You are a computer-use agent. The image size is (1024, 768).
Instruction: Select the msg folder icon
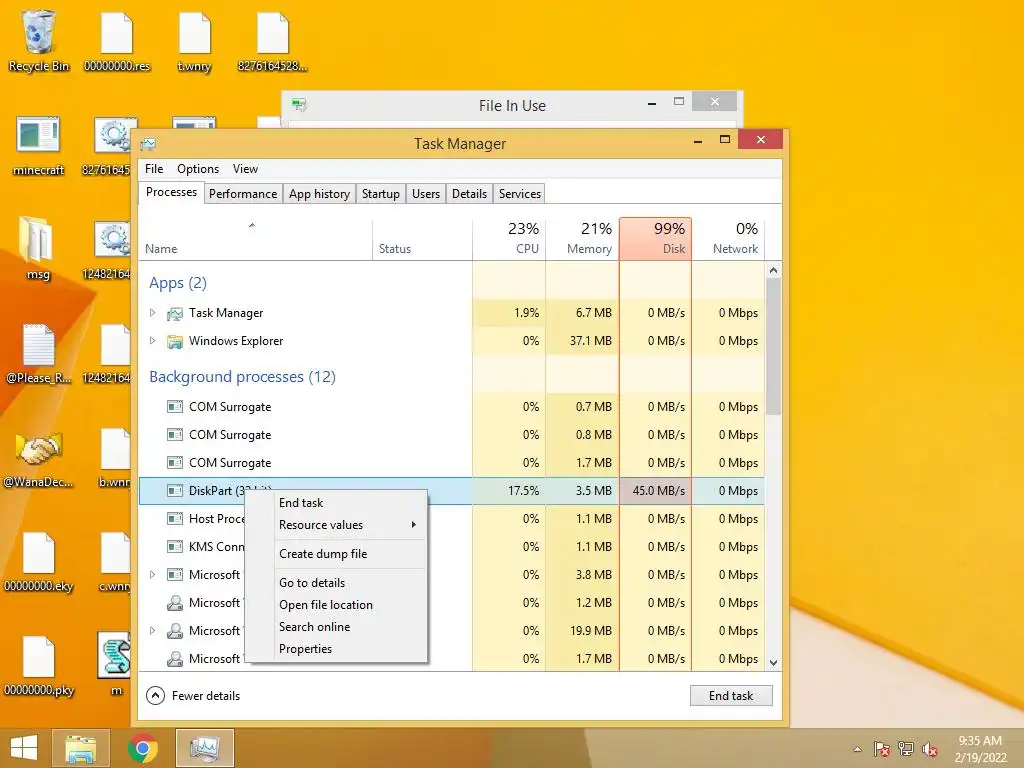[38, 248]
